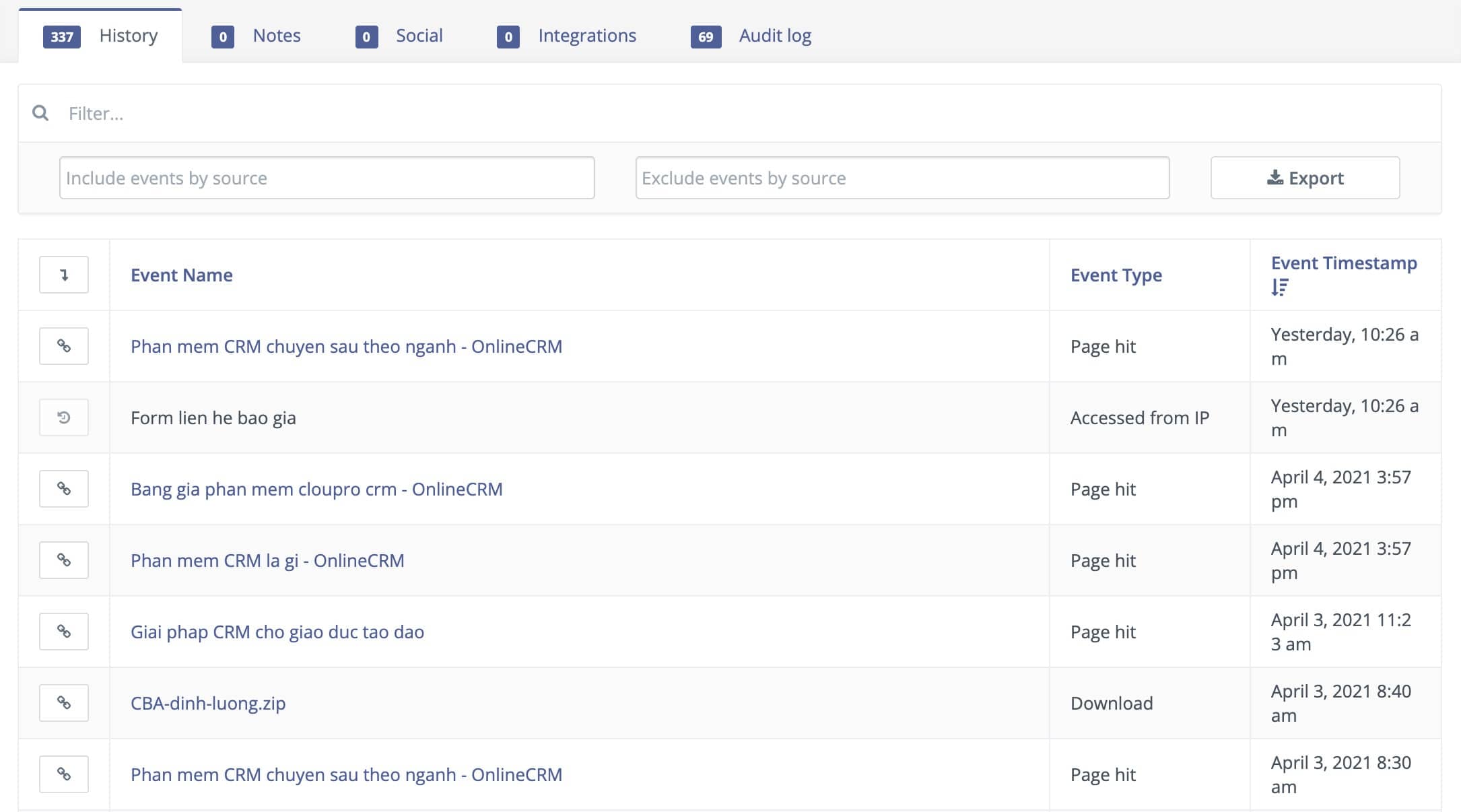Viewport: 1461px width, 812px height.
Task: Sort by Event Name column
Action: 182,275
